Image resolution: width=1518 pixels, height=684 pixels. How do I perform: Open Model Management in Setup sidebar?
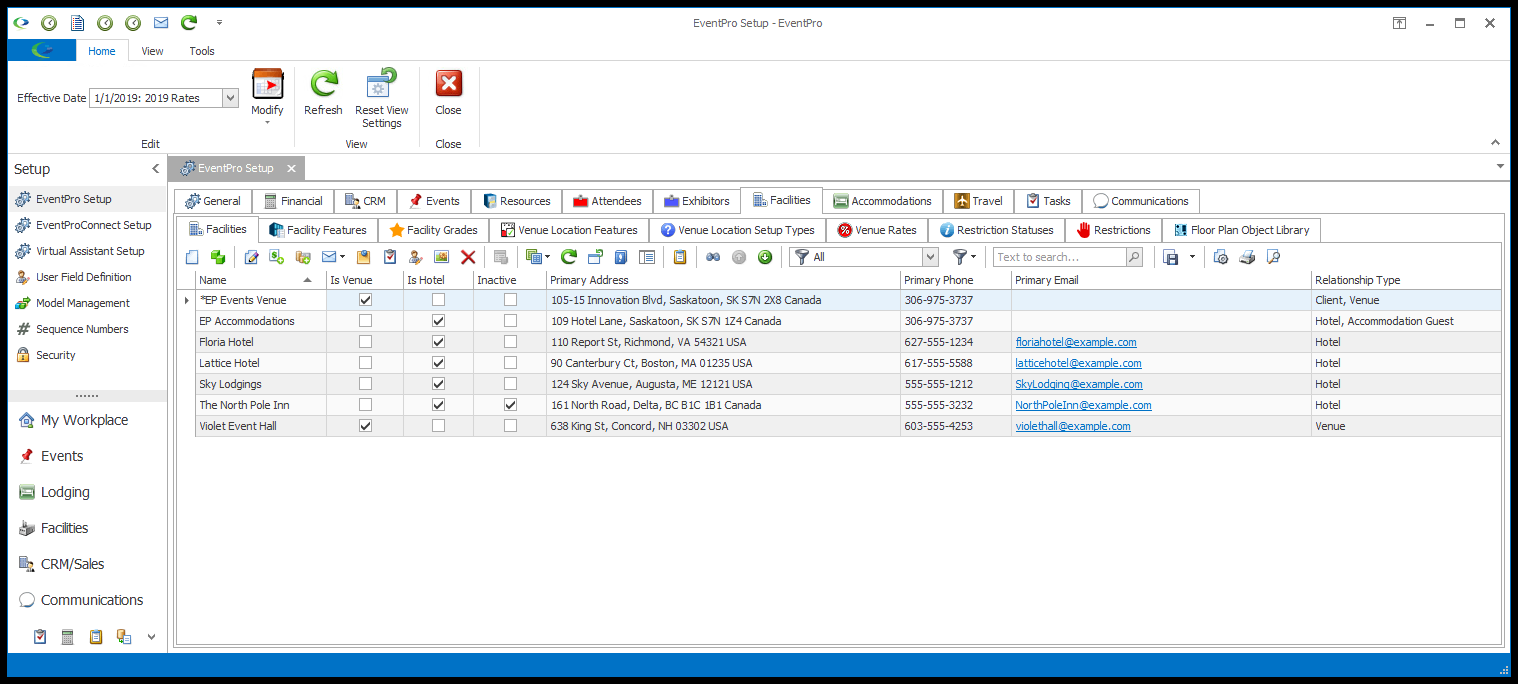click(x=83, y=303)
